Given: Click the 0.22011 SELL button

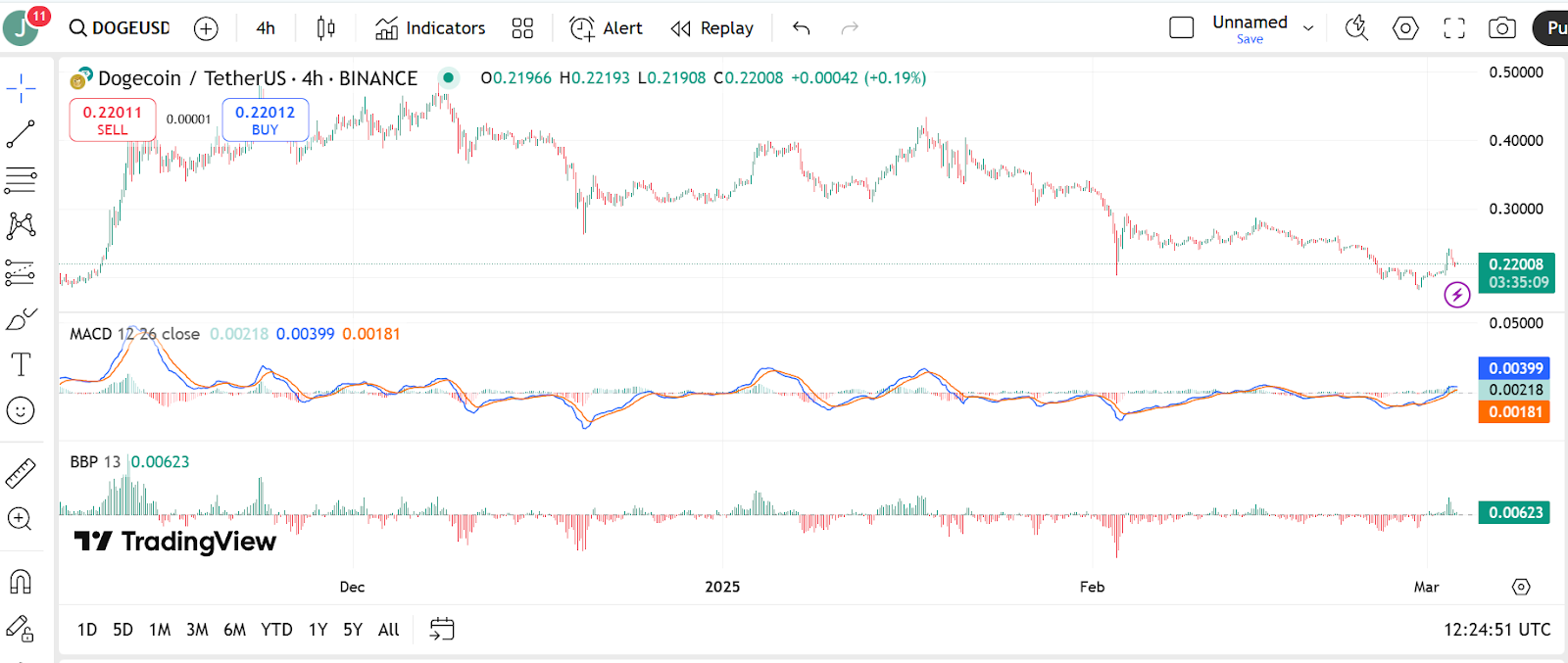Looking at the screenshot, I should point(112,120).
